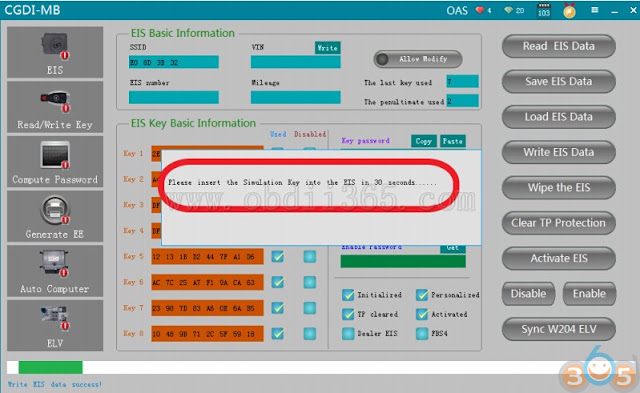Screen dimensions: 640x393
Task: Toggle the Initialized checkbox
Action: point(348,295)
